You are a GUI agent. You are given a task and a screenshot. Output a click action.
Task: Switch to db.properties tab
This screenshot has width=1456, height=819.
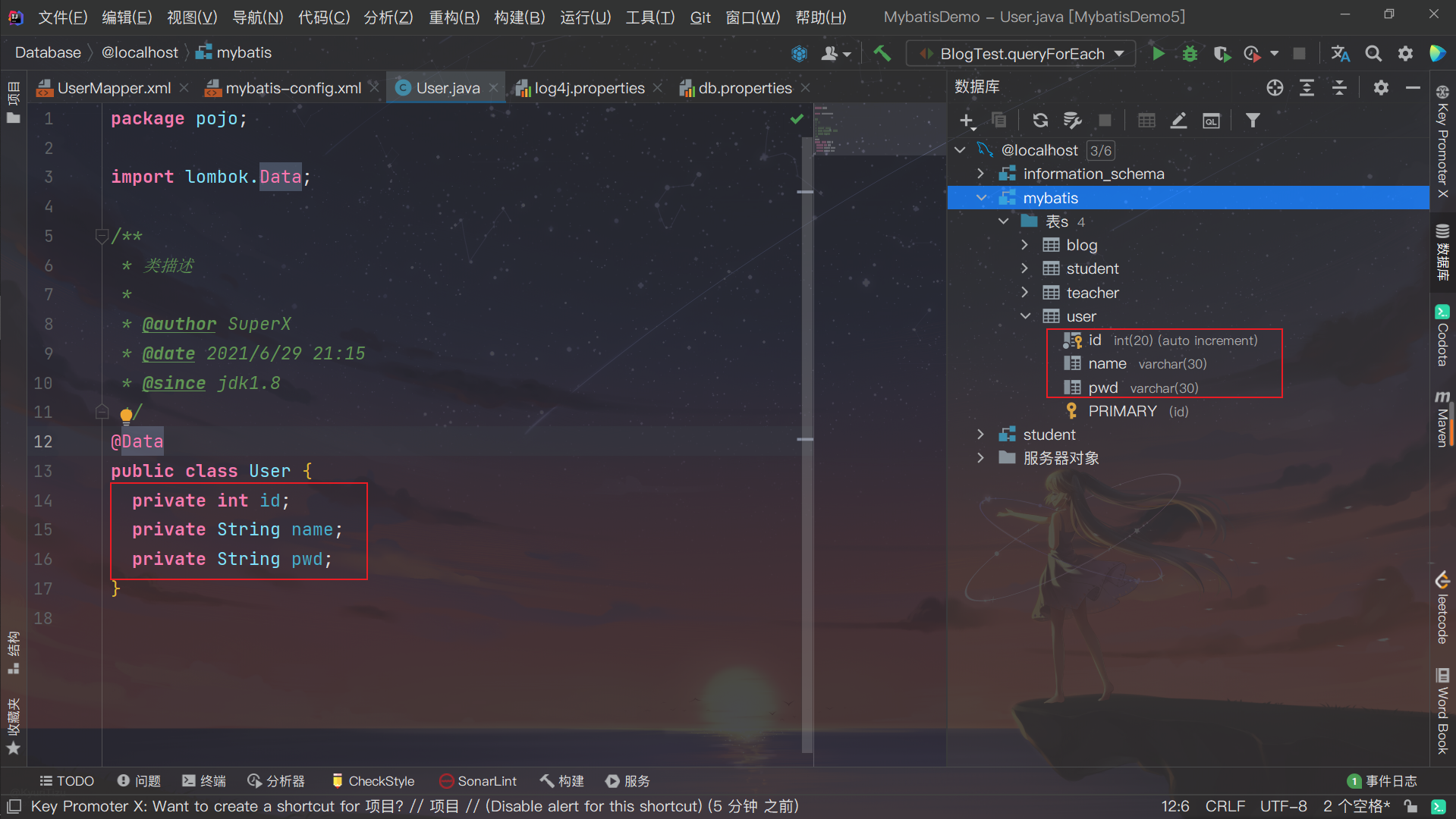(x=744, y=88)
